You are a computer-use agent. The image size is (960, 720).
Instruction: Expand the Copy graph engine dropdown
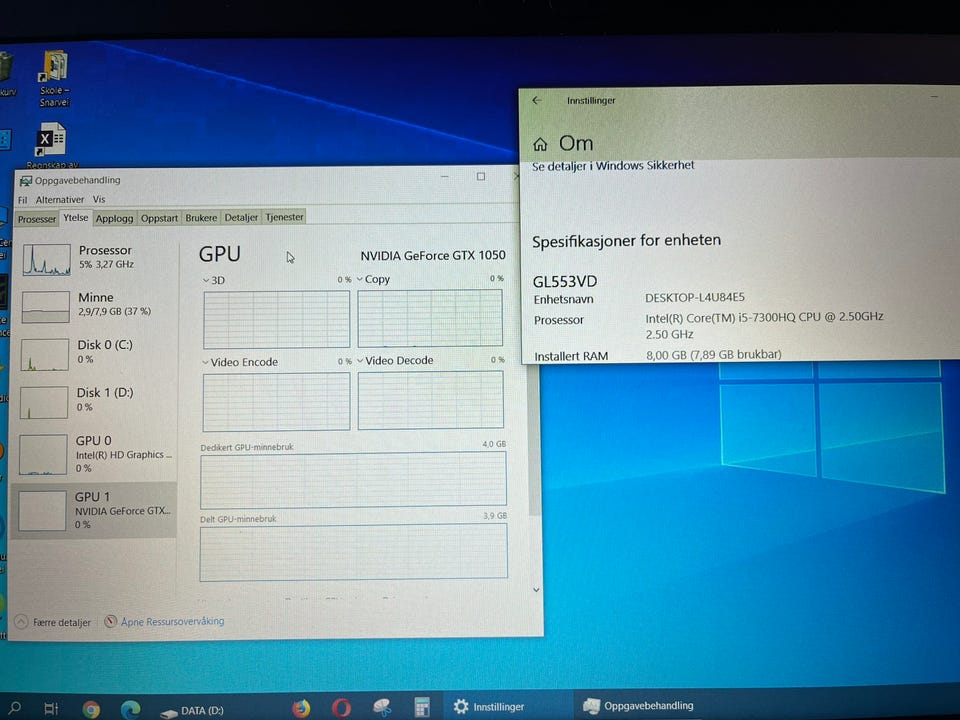pos(360,279)
